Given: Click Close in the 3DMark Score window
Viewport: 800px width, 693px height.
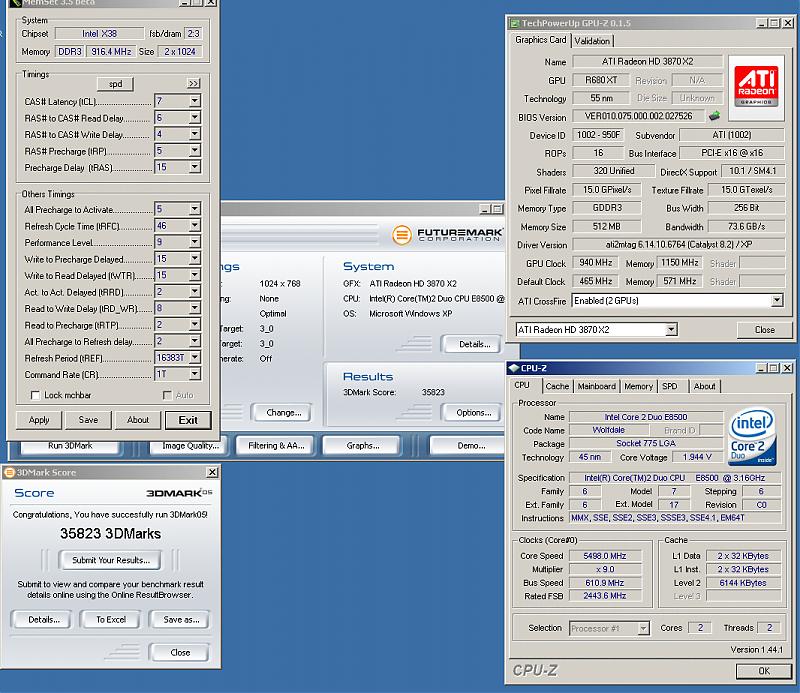Looking at the screenshot, I should tap(180, 653).
